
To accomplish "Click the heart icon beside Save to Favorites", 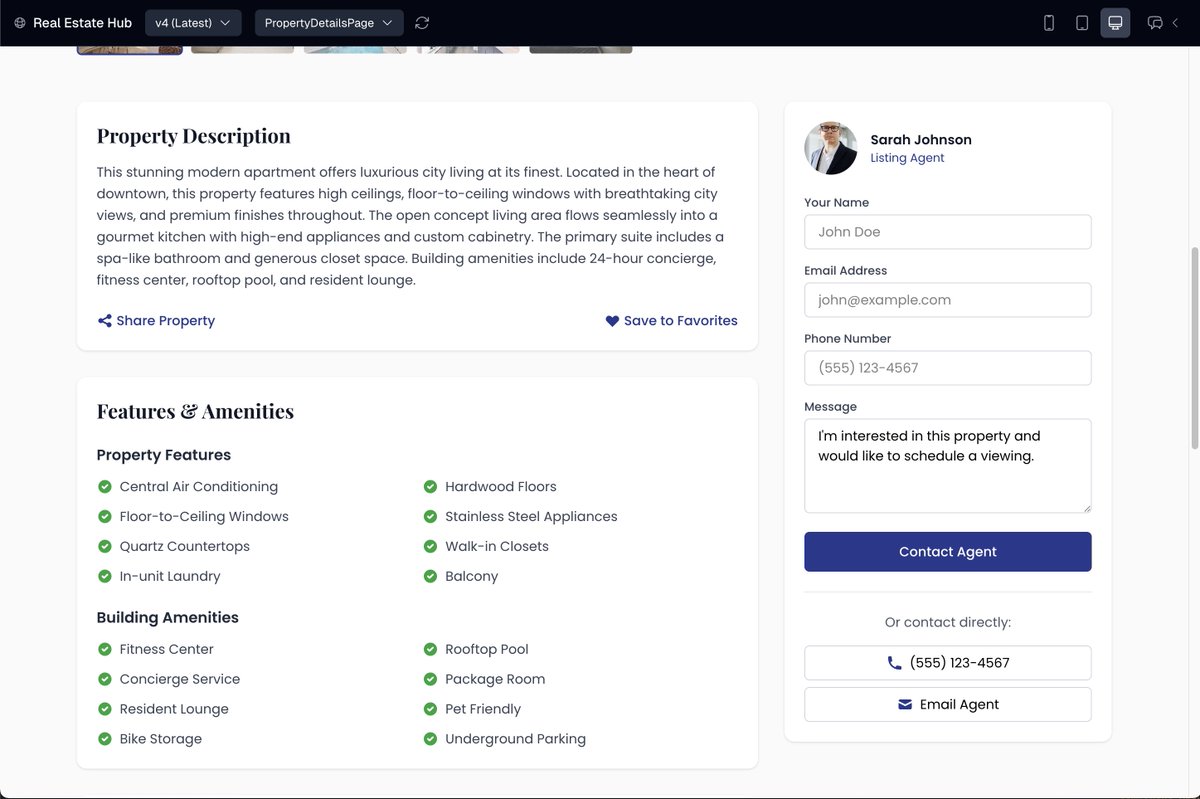I will (x=612, y=321).
